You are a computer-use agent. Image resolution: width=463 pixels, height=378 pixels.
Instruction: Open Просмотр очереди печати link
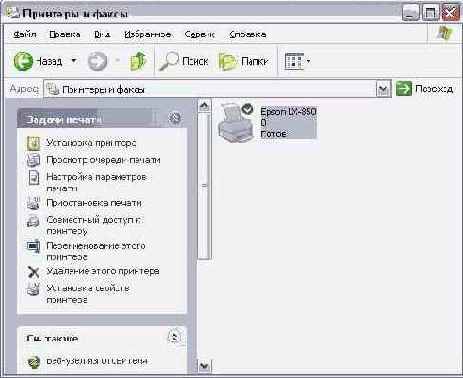[103, 160]
